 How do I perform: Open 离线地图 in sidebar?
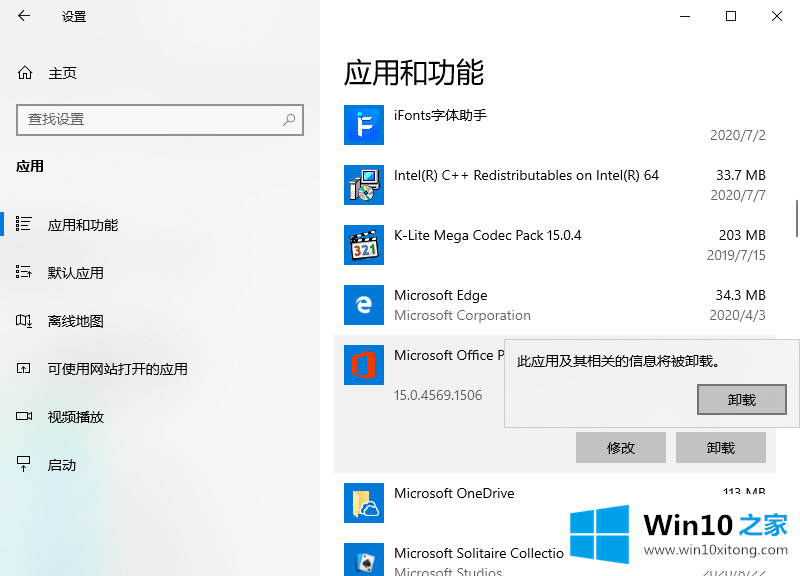(x=76, y=321)
